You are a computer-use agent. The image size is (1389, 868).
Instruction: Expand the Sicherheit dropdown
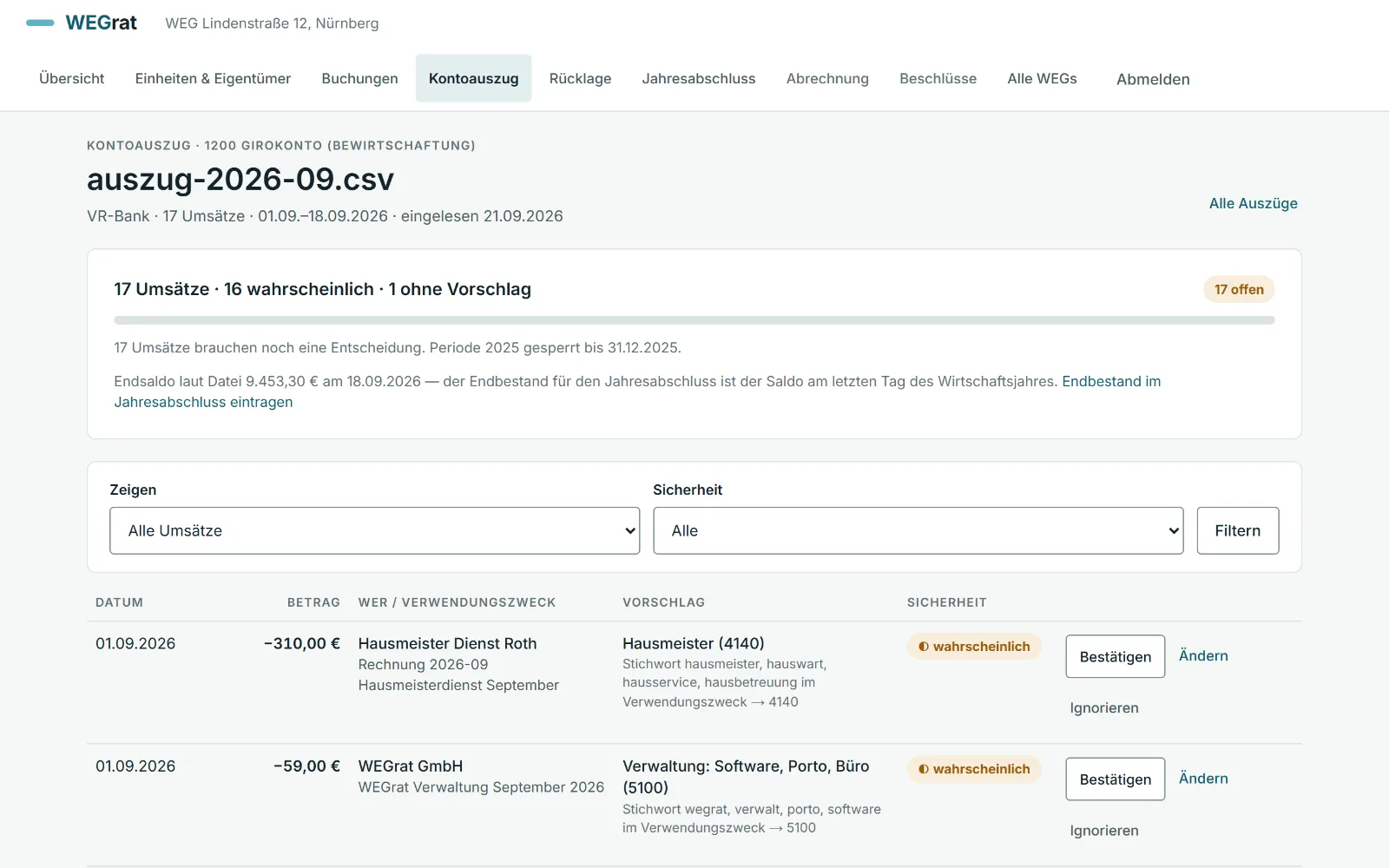tap(918, 530)
